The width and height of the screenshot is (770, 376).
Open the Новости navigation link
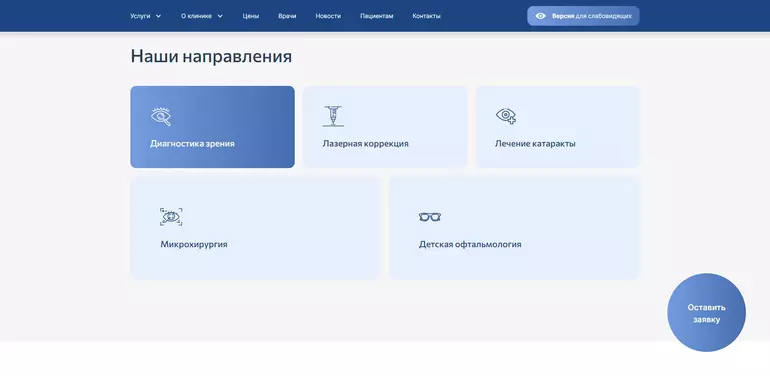[328, 16]
